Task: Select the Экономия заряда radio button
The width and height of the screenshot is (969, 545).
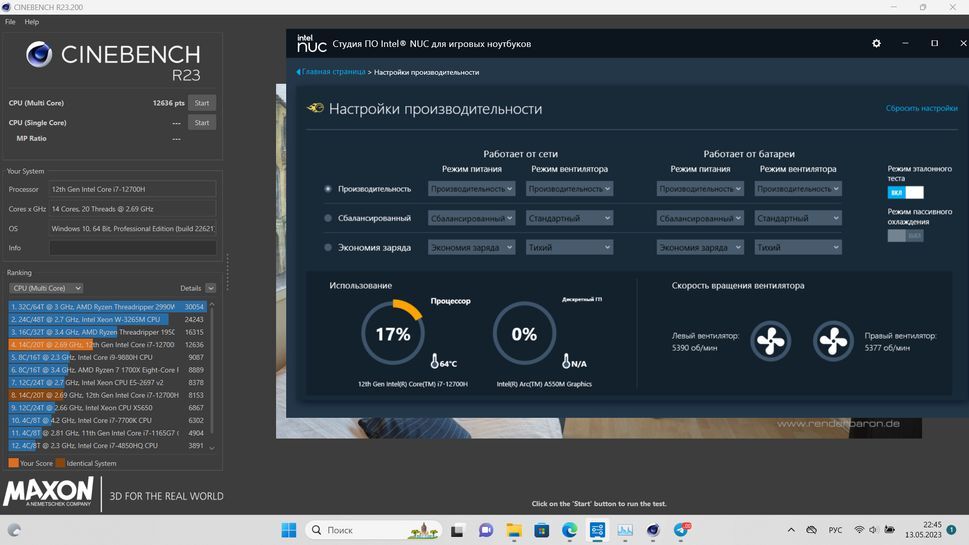Action: tap(328, 247)
